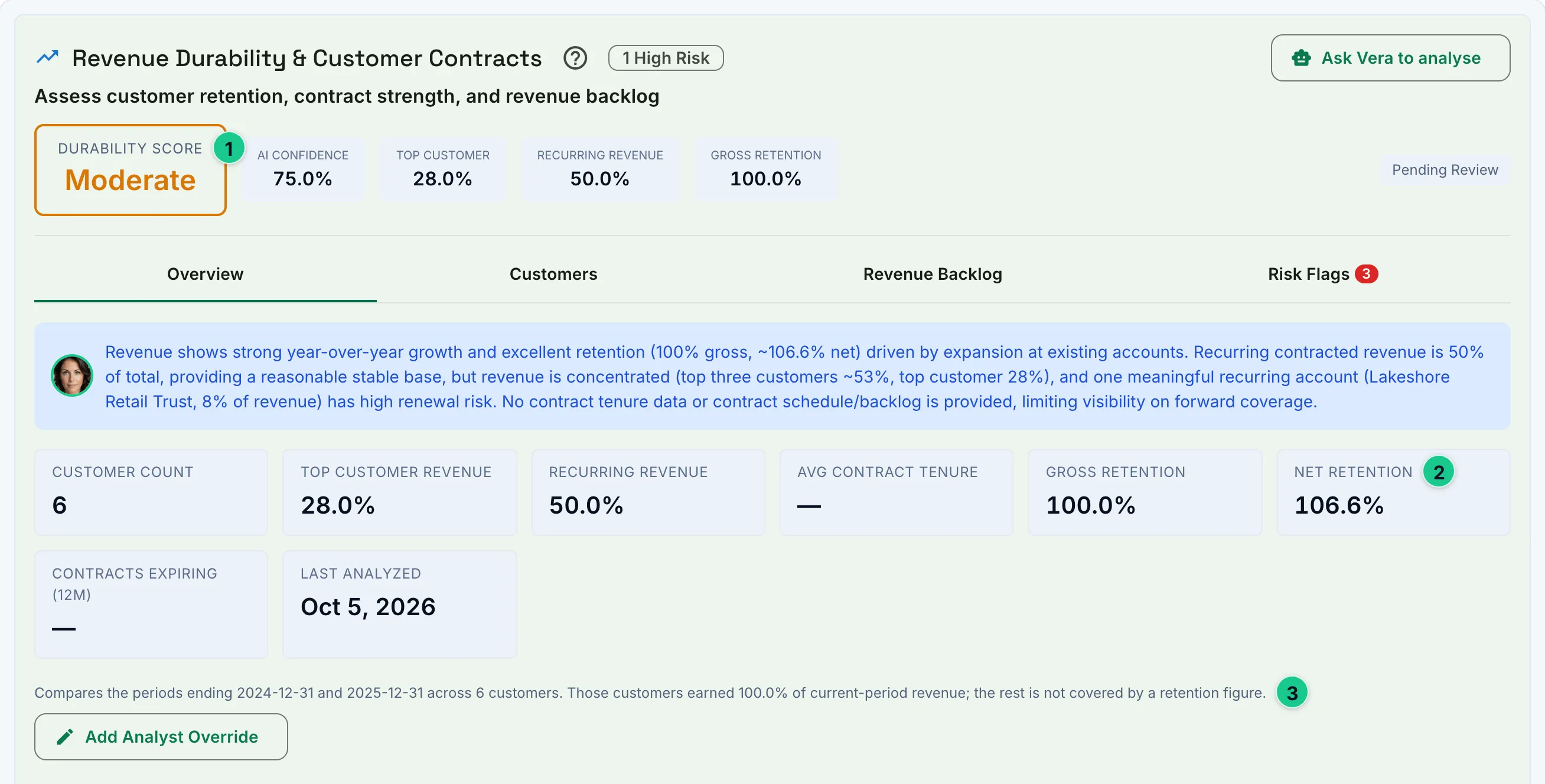Click the header Recurring Revenue 50.0% tile

600,168
